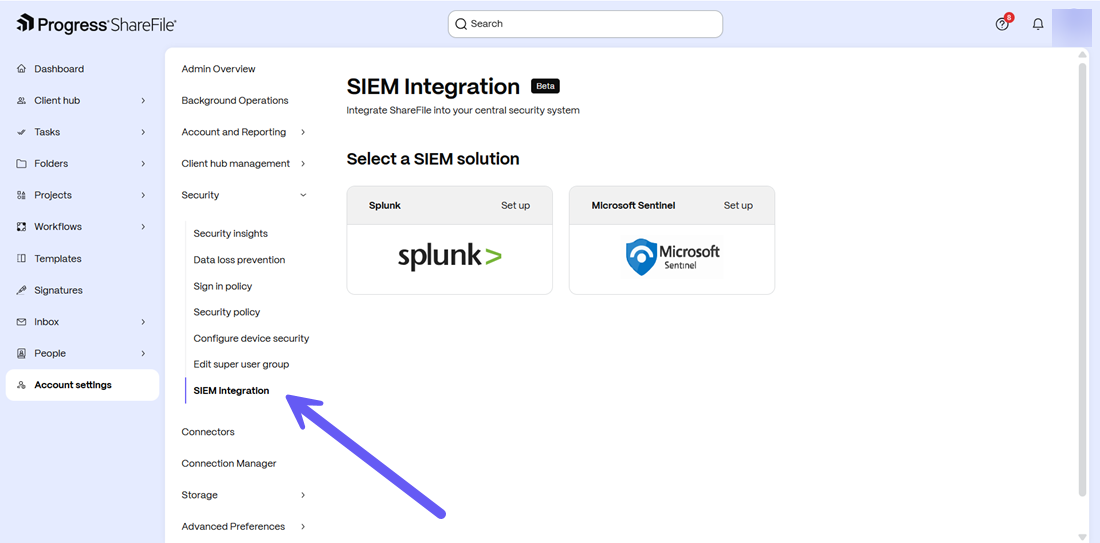Click the Splunk card title
Image resolution: width=1100 pixels, height=543 pixels.
(384, 206)
